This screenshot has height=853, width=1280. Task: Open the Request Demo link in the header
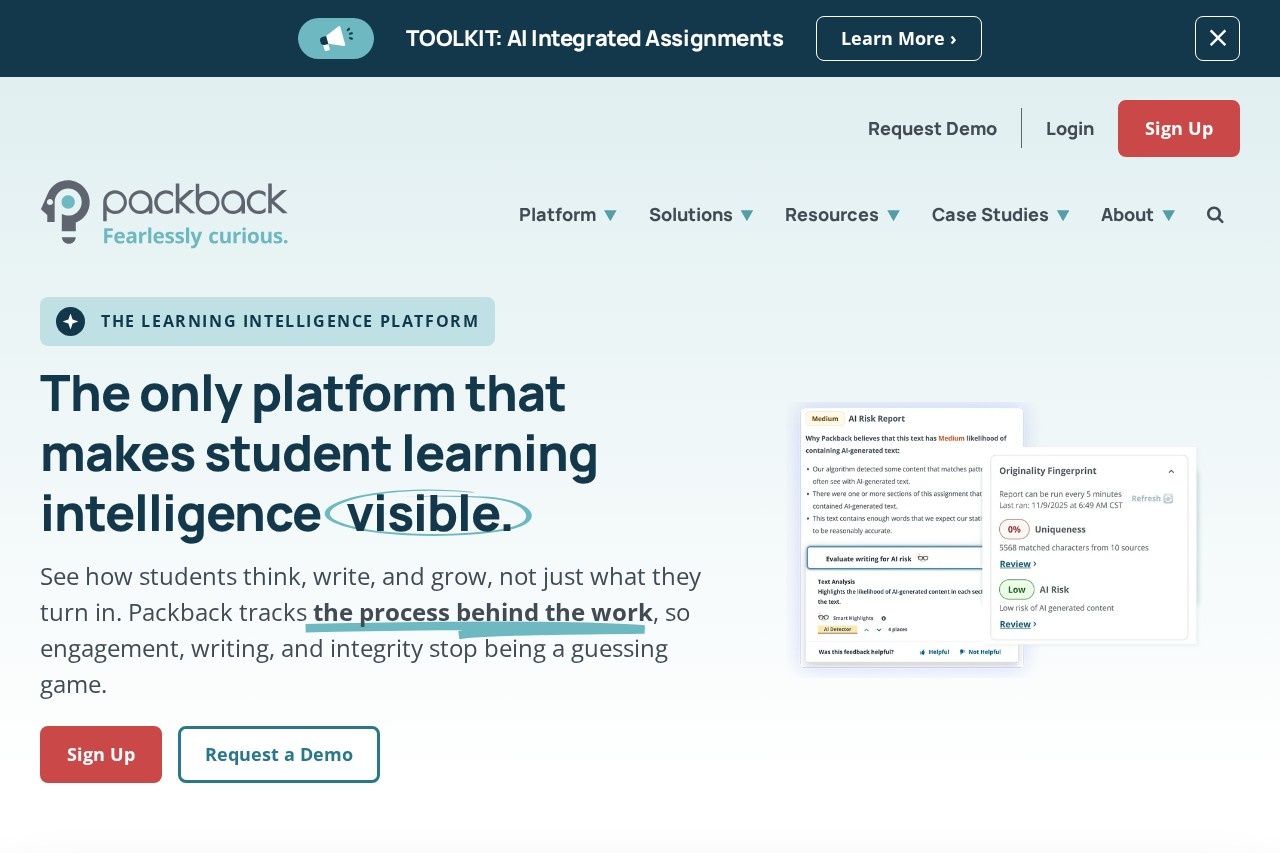tap(932, 129)
